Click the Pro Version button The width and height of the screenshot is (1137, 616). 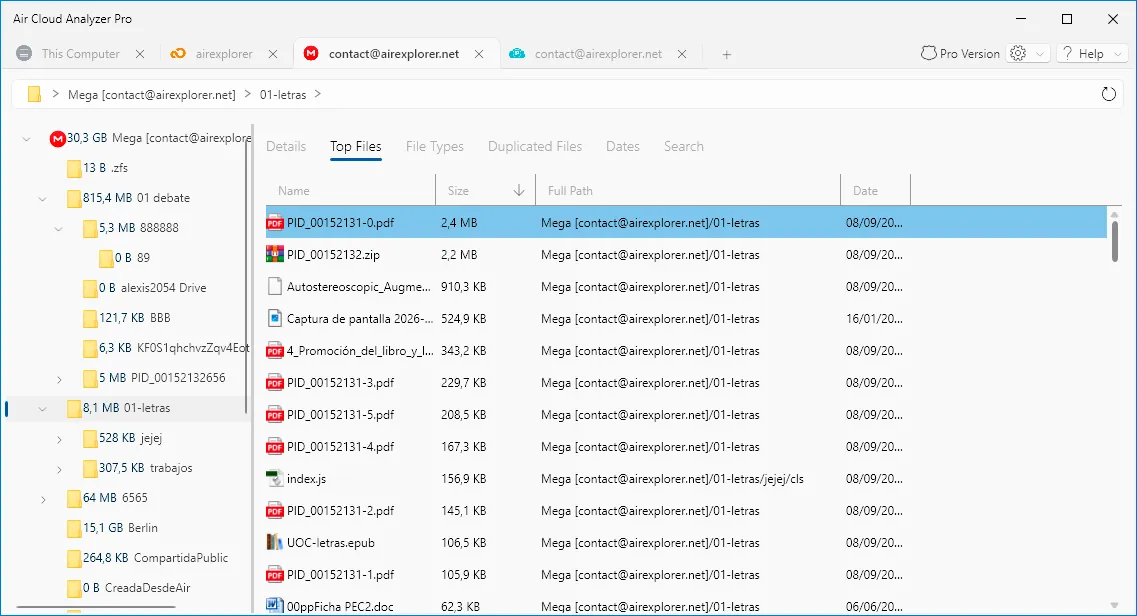tap(960, 54)
